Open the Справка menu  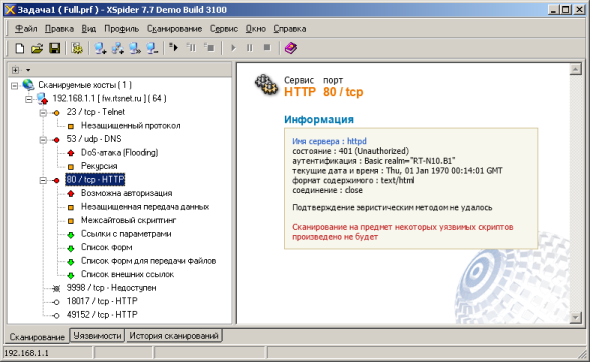(x=290, y=29)
